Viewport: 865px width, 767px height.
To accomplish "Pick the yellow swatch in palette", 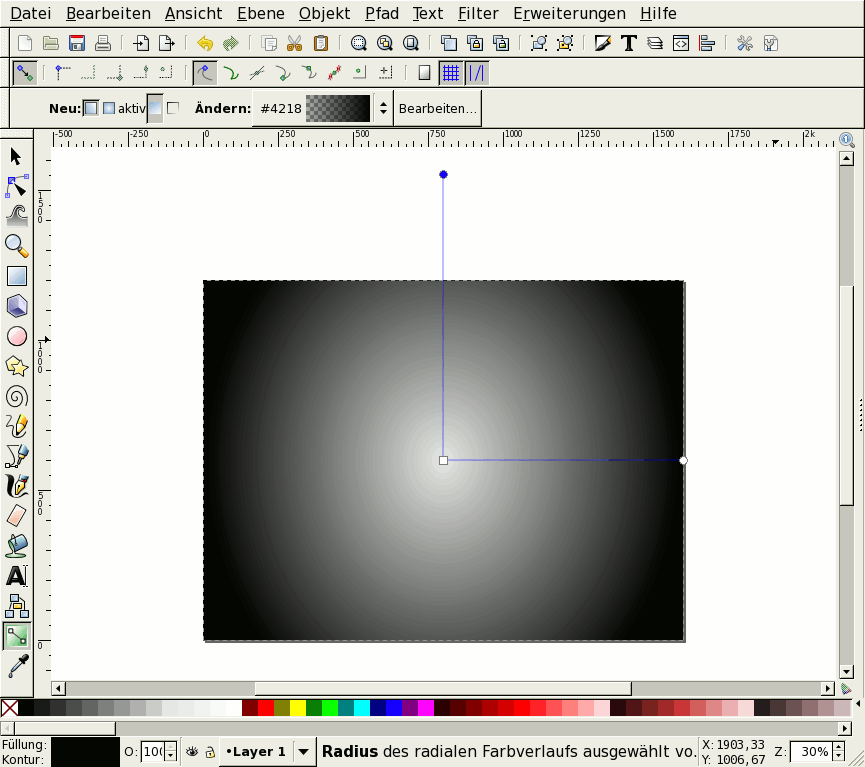I will click(297, 708).
